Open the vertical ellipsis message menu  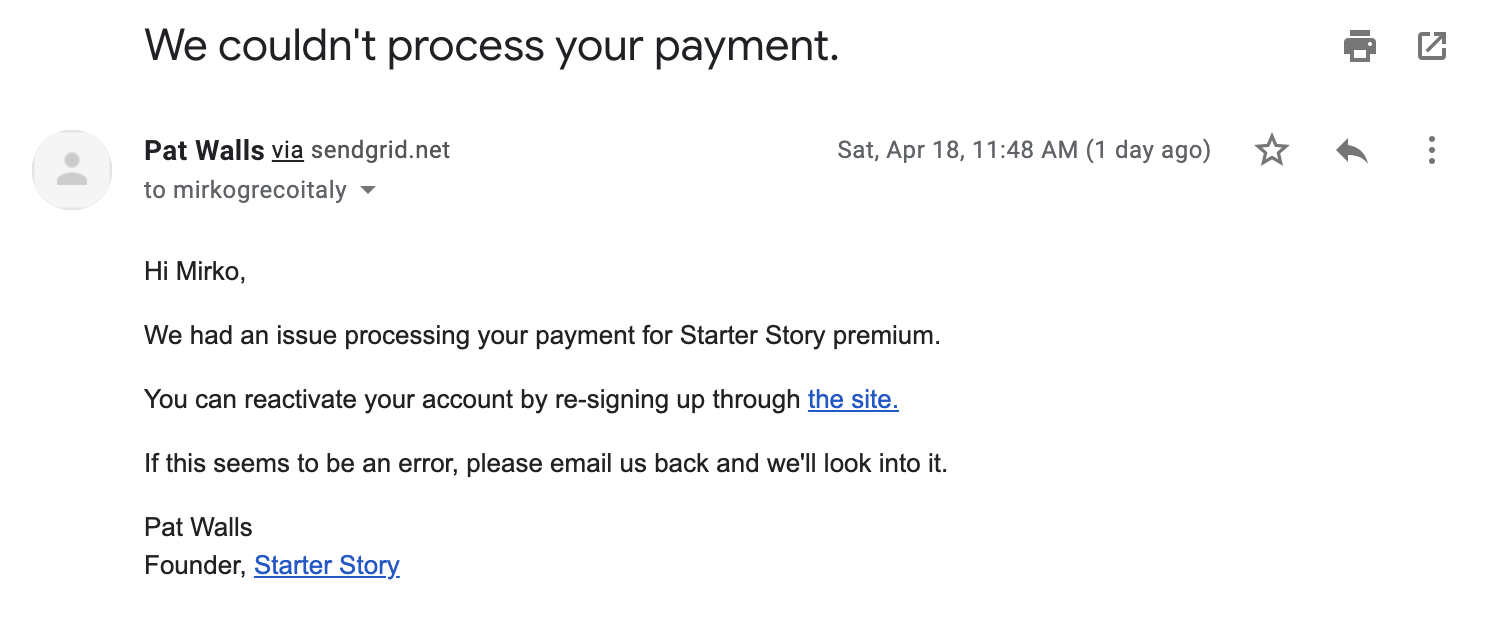(1431, 150)
